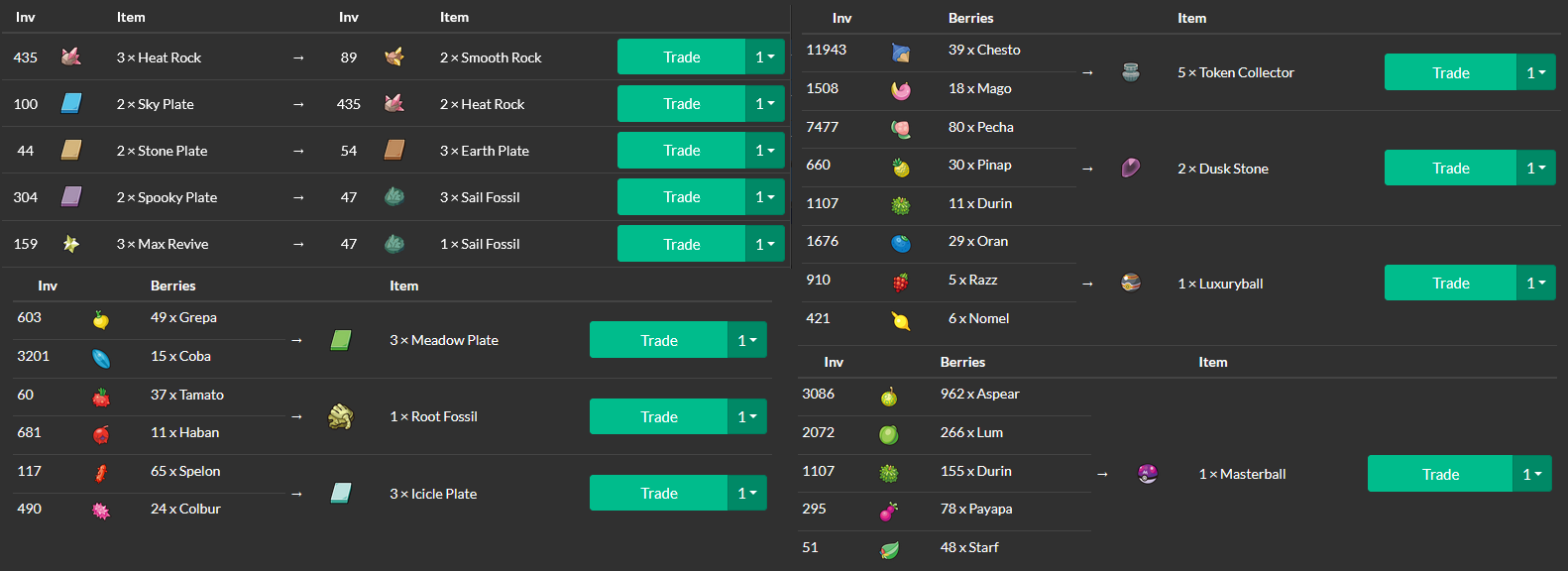Click the Root Fossil icon
The image size is (1568, 571).
pos(341,416)
